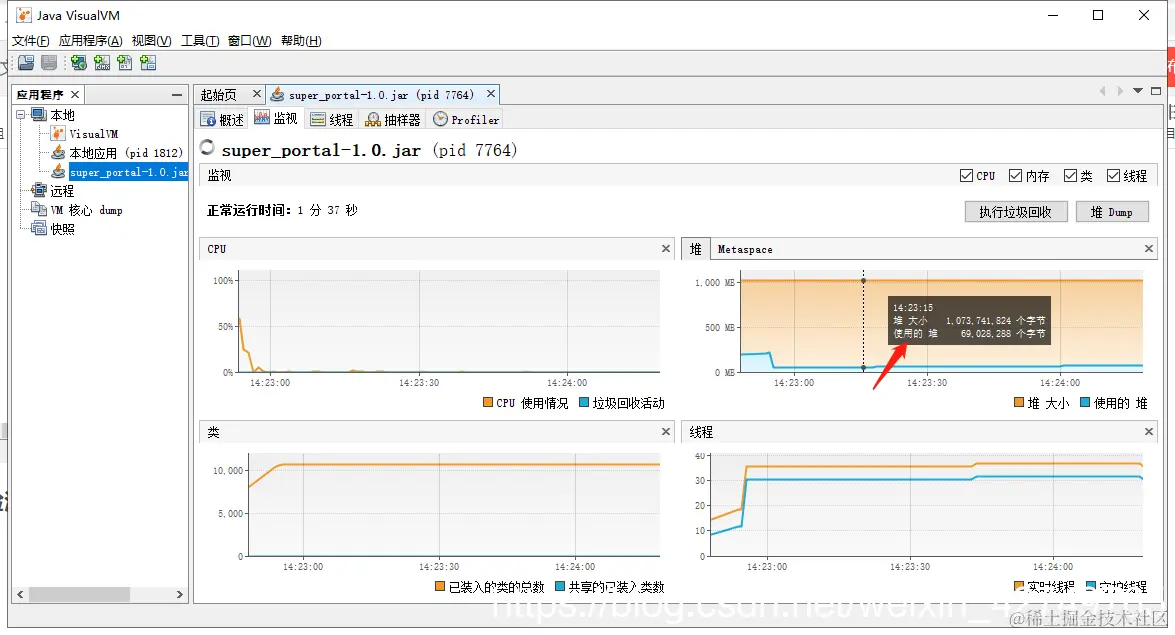
Task: Click the VisualVM node icon in tree
Action: coord(58,133)
